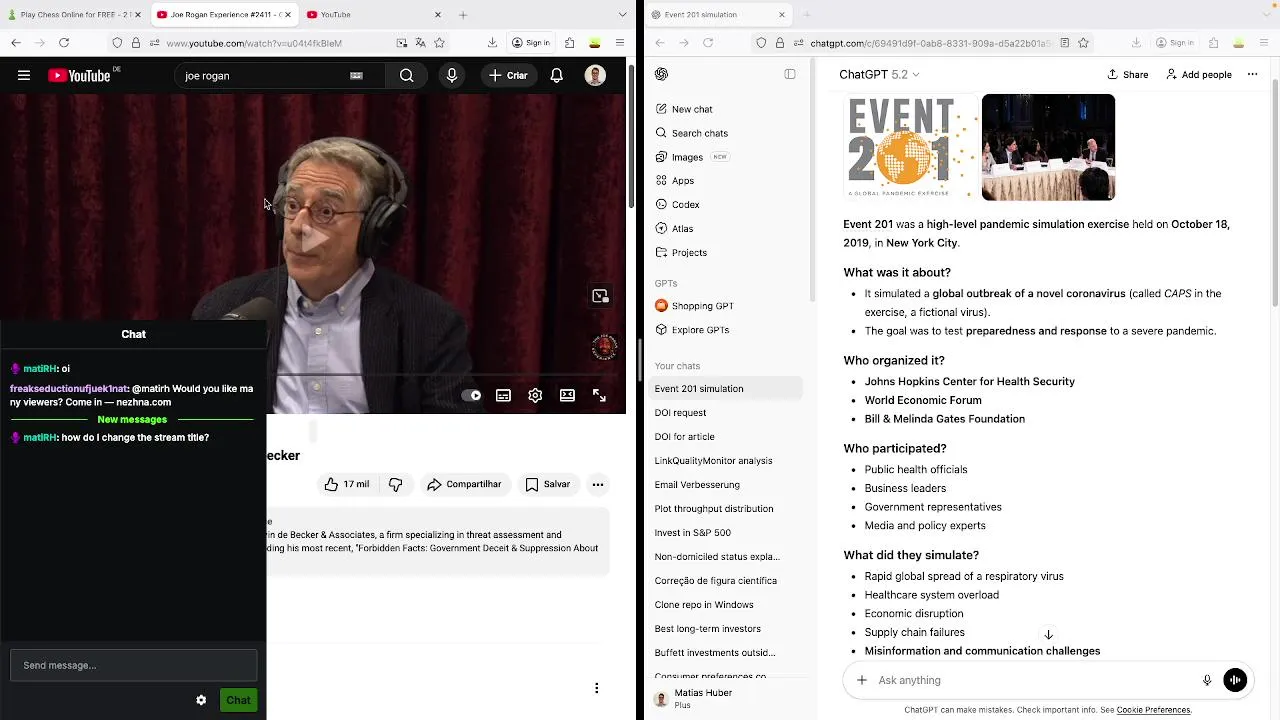Open the YouTube hamburger guide menu
This screenshot has width=1280, height=720.
tap(24, 75)
